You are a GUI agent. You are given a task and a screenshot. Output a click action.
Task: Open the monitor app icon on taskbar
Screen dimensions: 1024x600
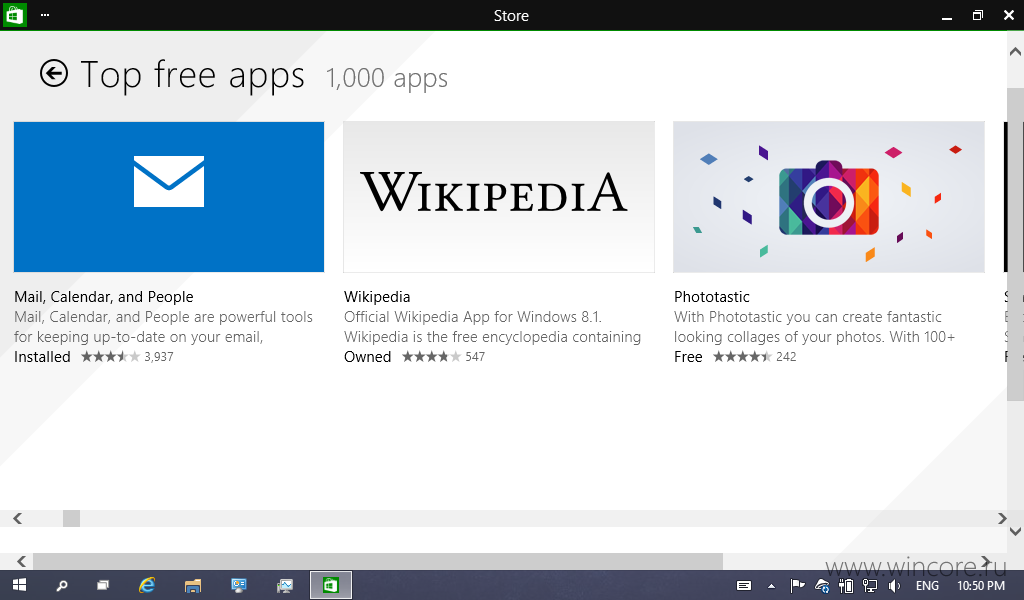(x=238, y=586)
